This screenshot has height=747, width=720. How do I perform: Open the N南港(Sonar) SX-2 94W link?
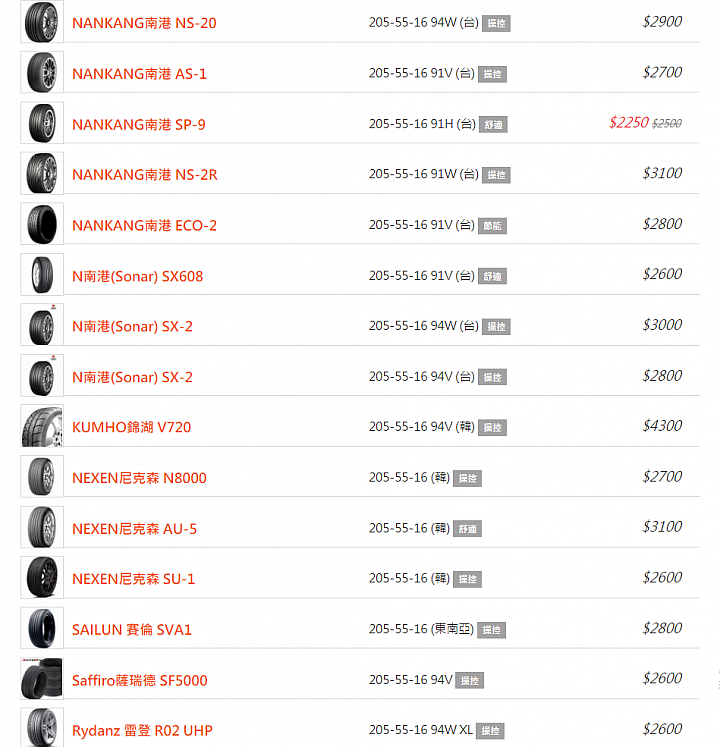click(x=132, y=326)
